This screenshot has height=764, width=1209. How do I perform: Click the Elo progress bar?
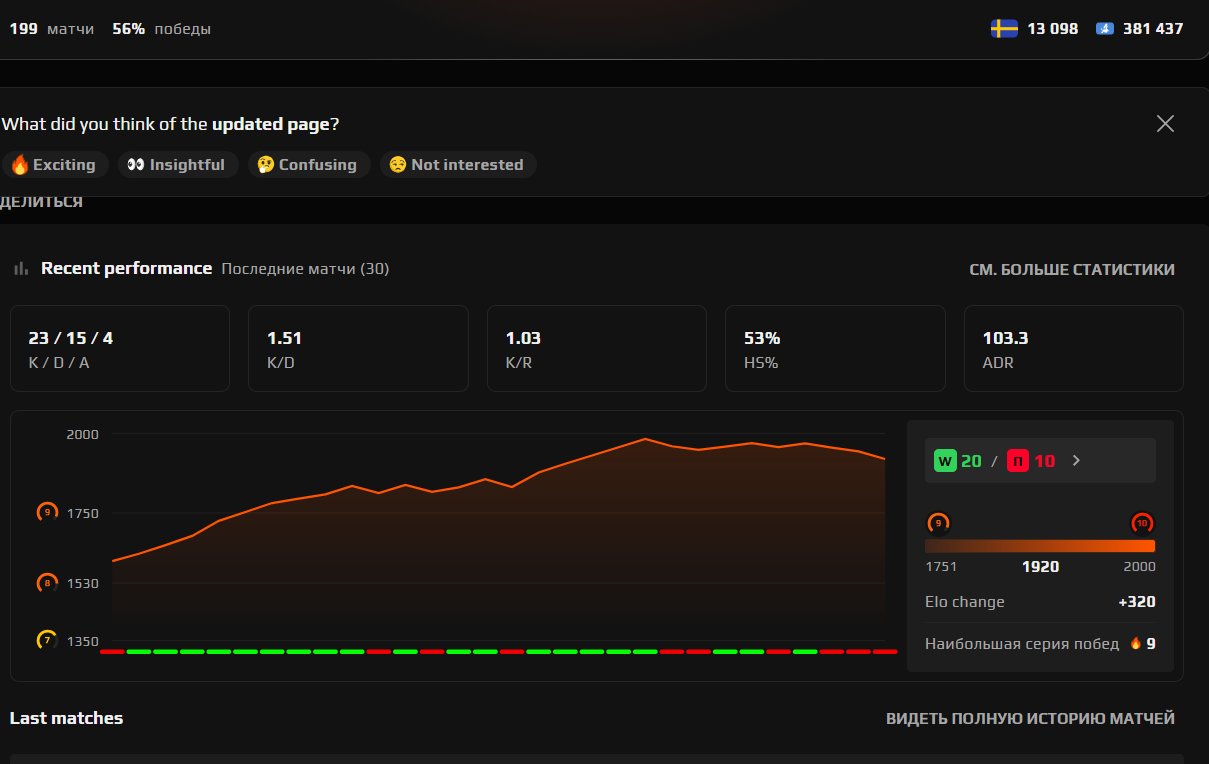click(1040, 545)
